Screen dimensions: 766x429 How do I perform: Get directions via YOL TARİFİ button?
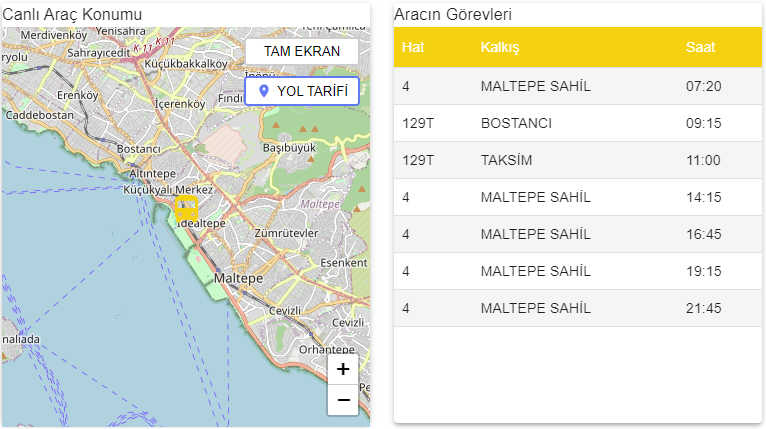[301, 91]
